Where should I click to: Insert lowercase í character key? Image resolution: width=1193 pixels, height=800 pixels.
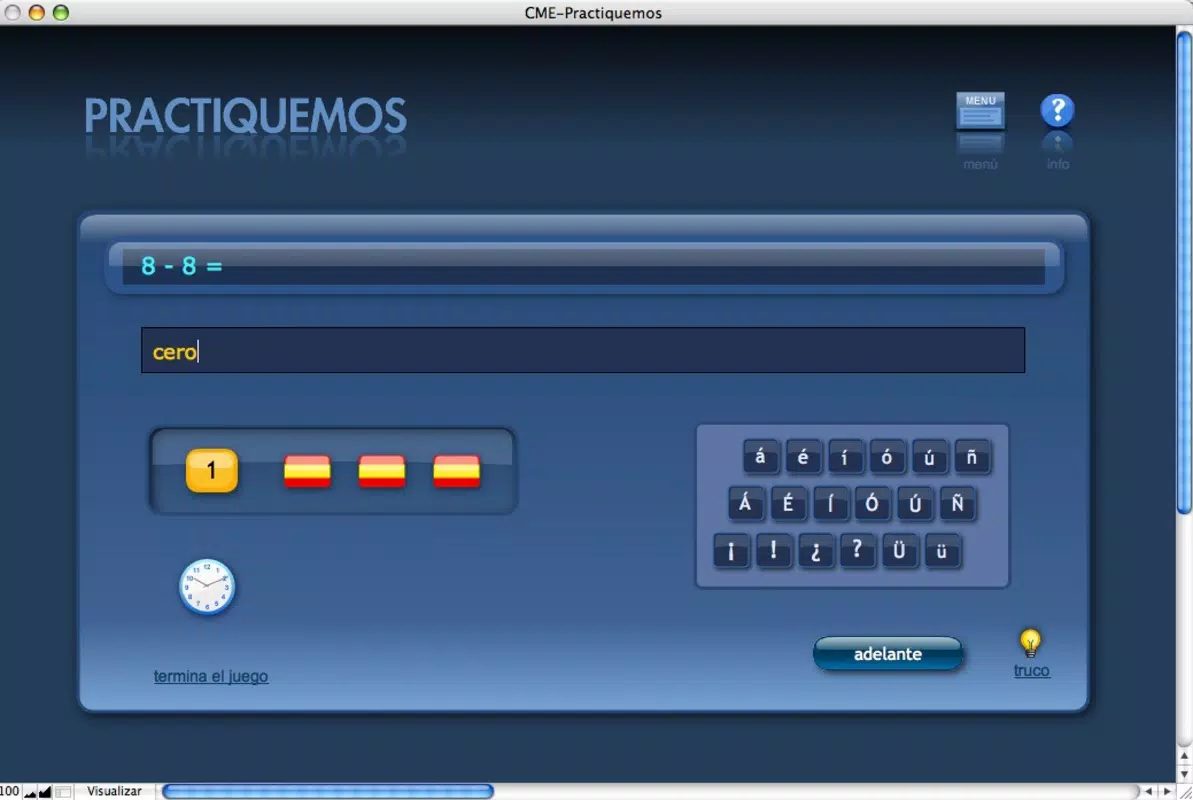point(845,457)
